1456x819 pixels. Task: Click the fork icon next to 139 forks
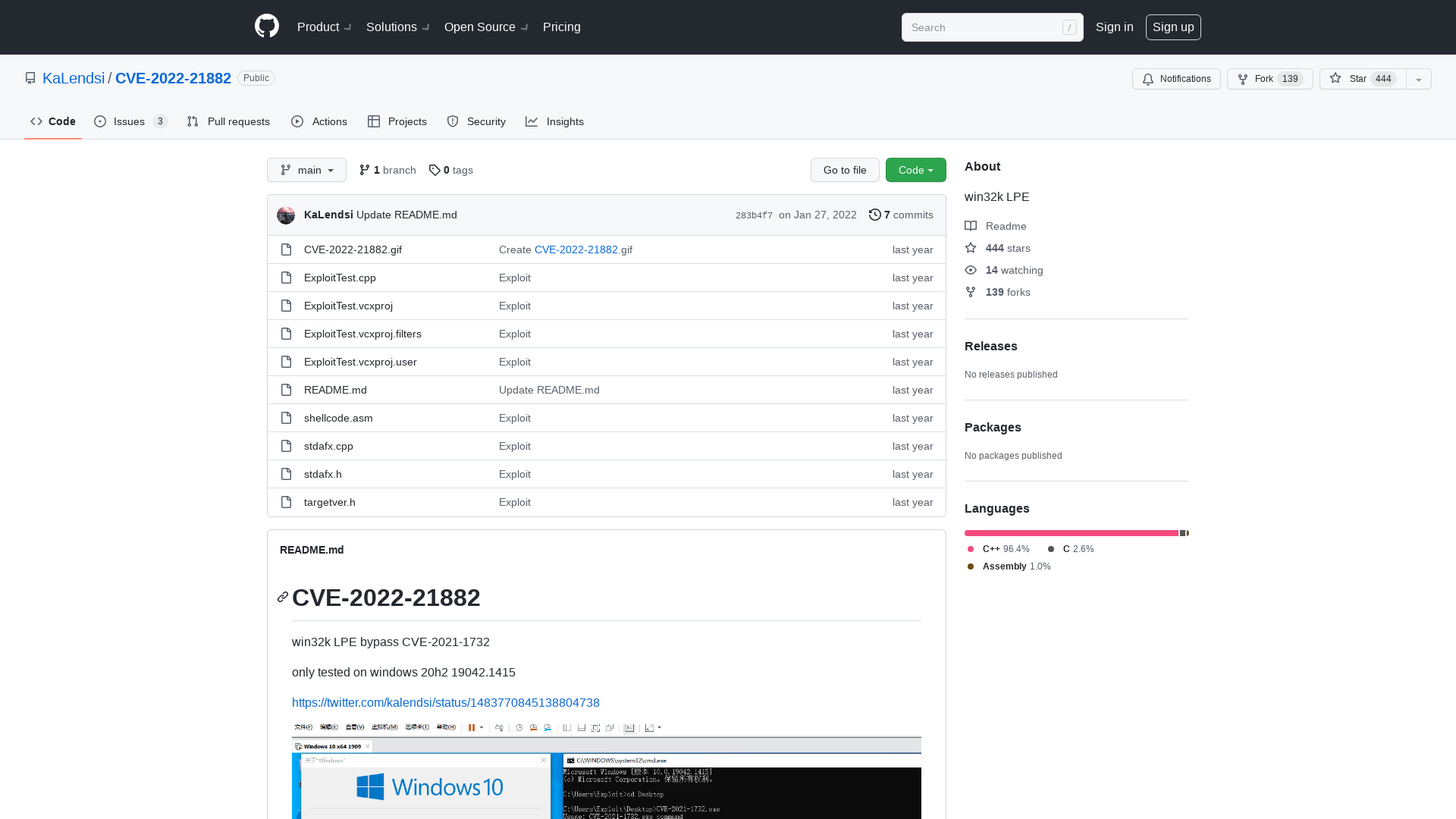[971, 292]
